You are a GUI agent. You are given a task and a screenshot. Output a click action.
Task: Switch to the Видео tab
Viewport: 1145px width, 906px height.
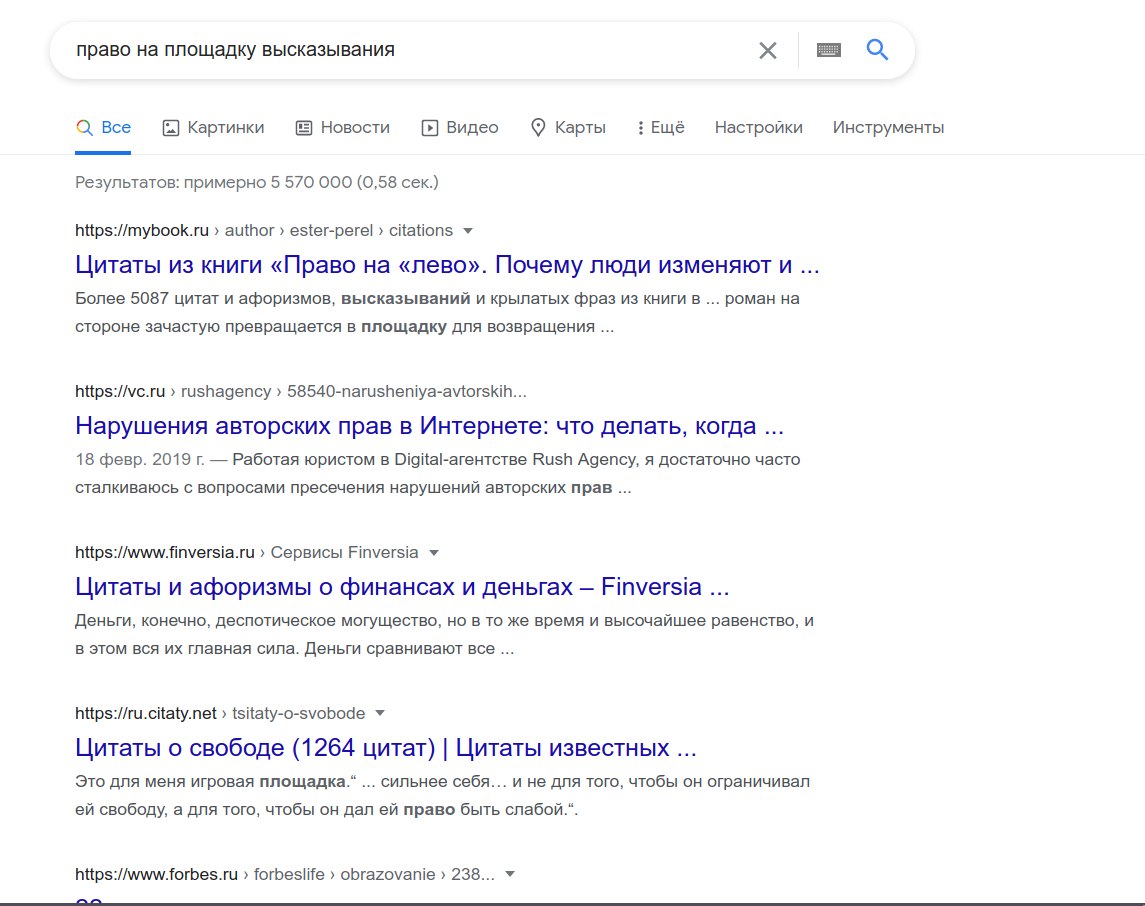(460, 128)
